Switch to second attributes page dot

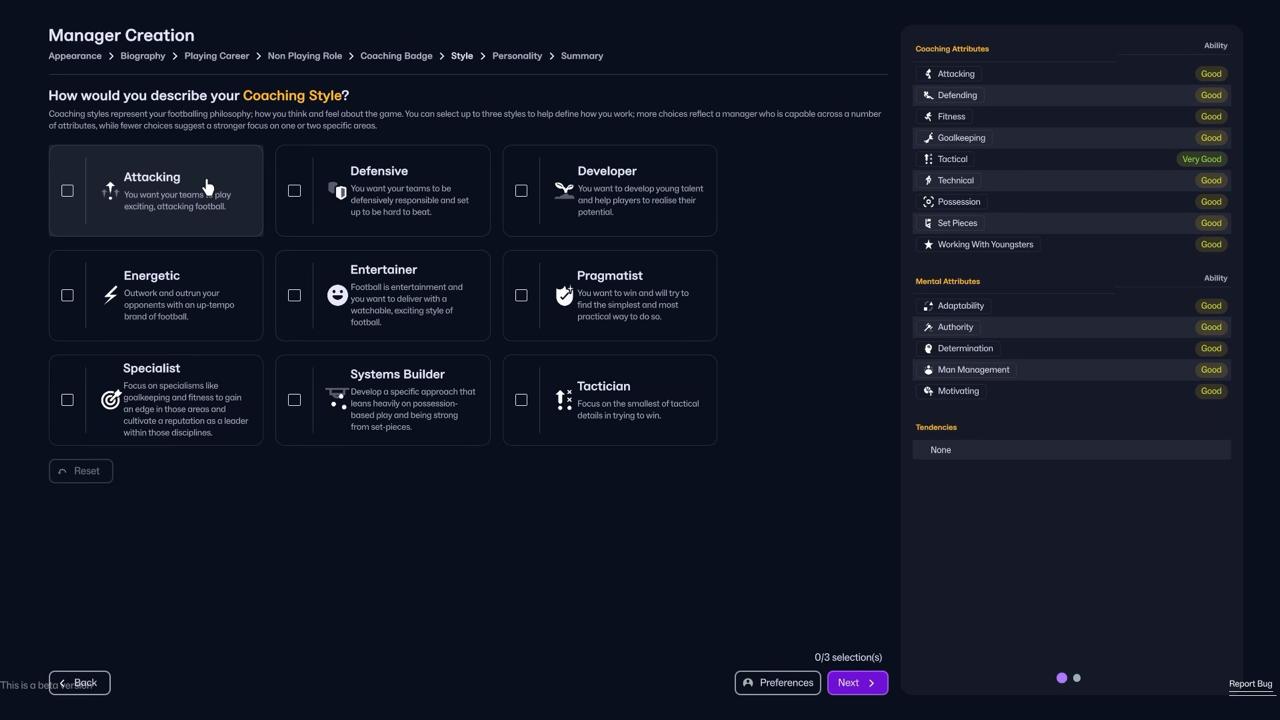pyautogui.click(x=1077, y=678)
